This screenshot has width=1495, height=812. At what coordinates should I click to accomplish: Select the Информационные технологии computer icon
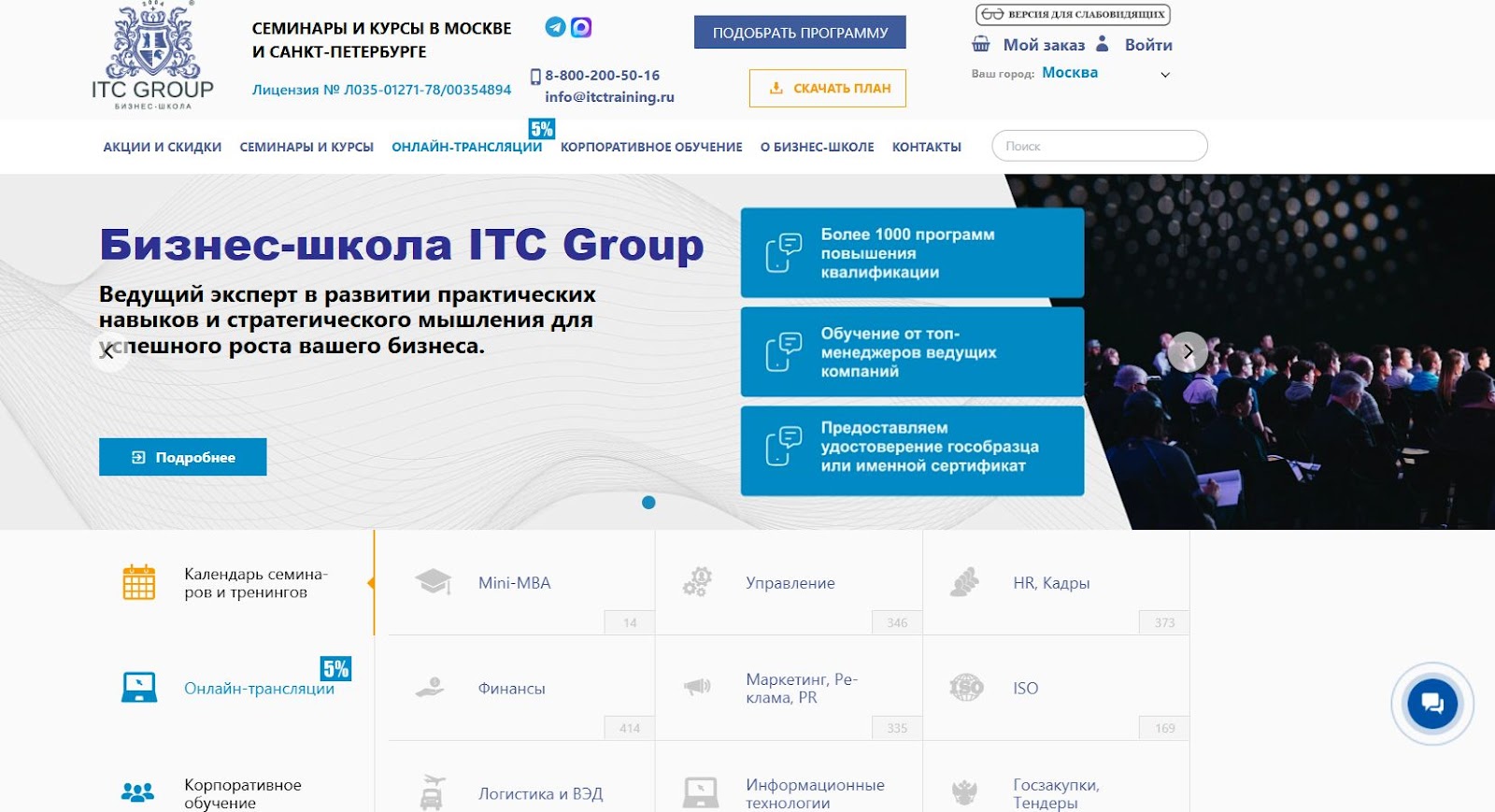click(701, 793)
